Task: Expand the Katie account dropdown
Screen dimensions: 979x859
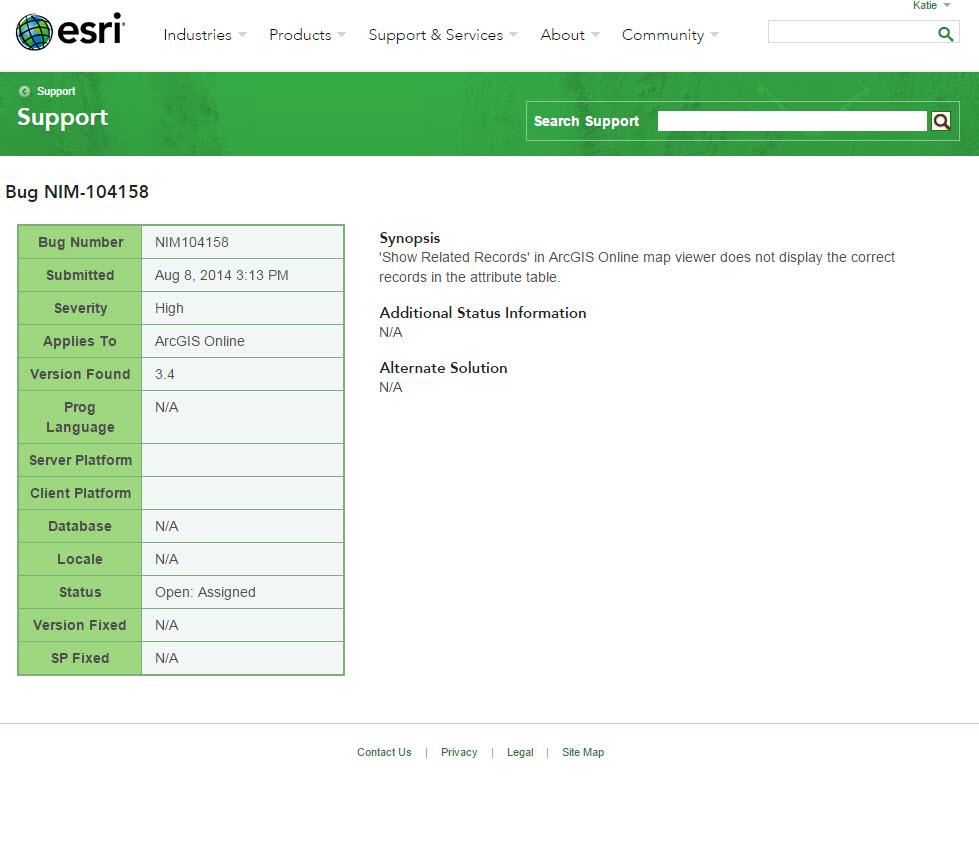Action: coord(931,6)
